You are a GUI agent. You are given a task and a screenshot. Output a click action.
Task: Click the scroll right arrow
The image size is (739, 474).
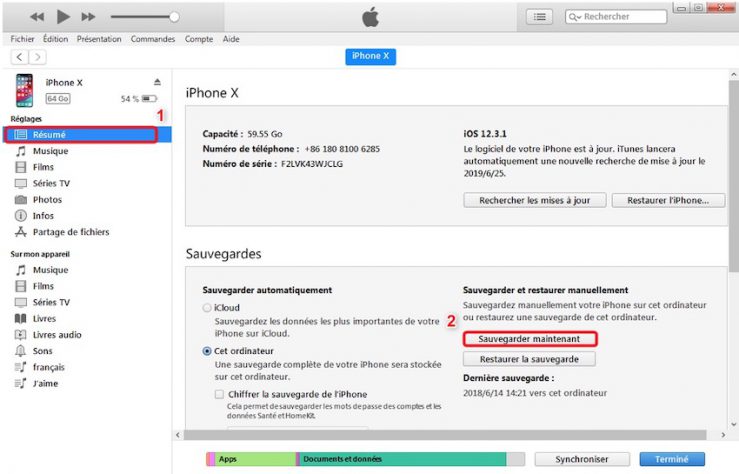click(x=723, y=435)
